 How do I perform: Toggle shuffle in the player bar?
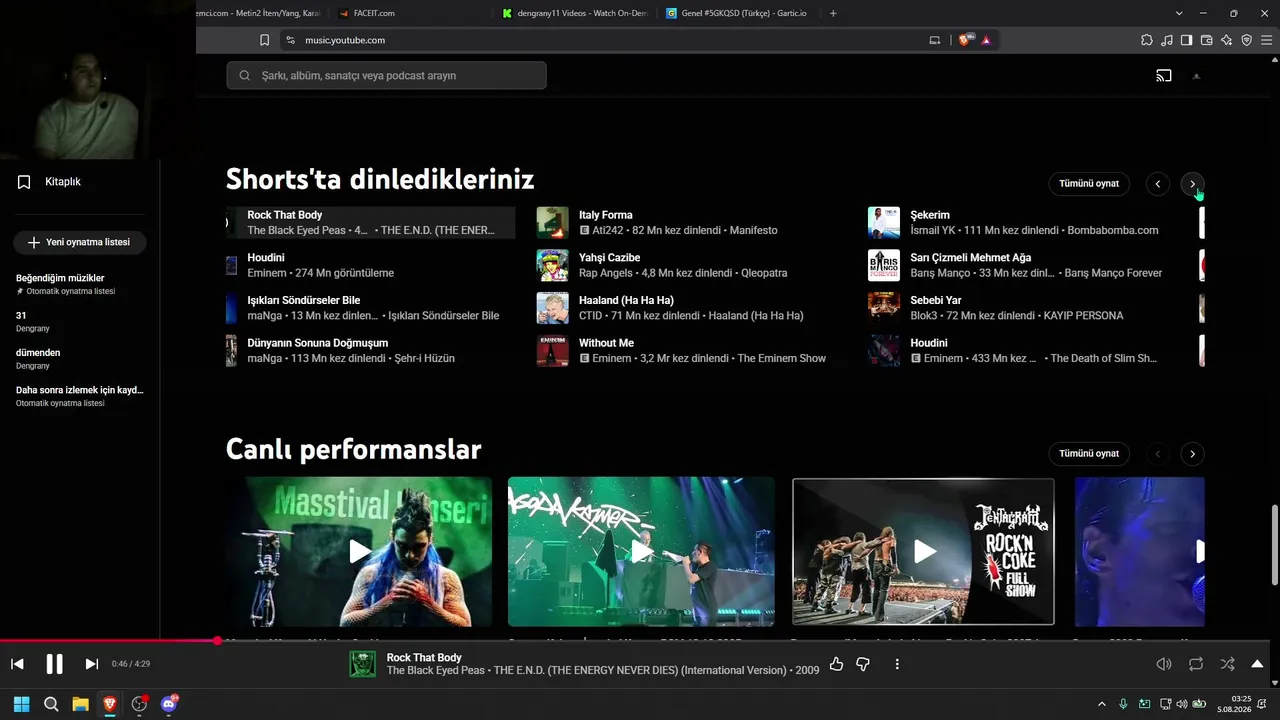coord(1227,664)
